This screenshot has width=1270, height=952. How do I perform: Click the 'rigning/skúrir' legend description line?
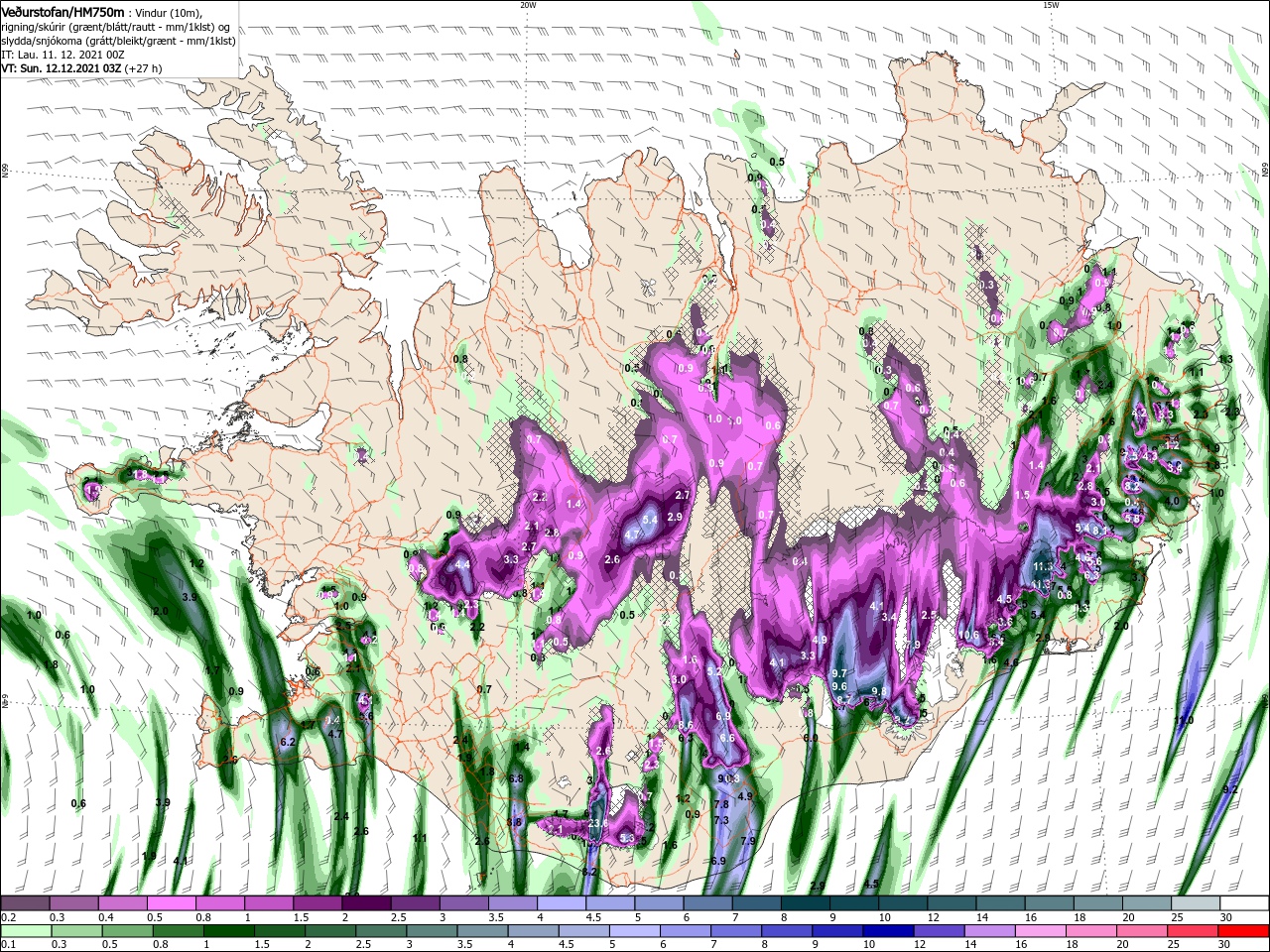(x=117, y=27)
